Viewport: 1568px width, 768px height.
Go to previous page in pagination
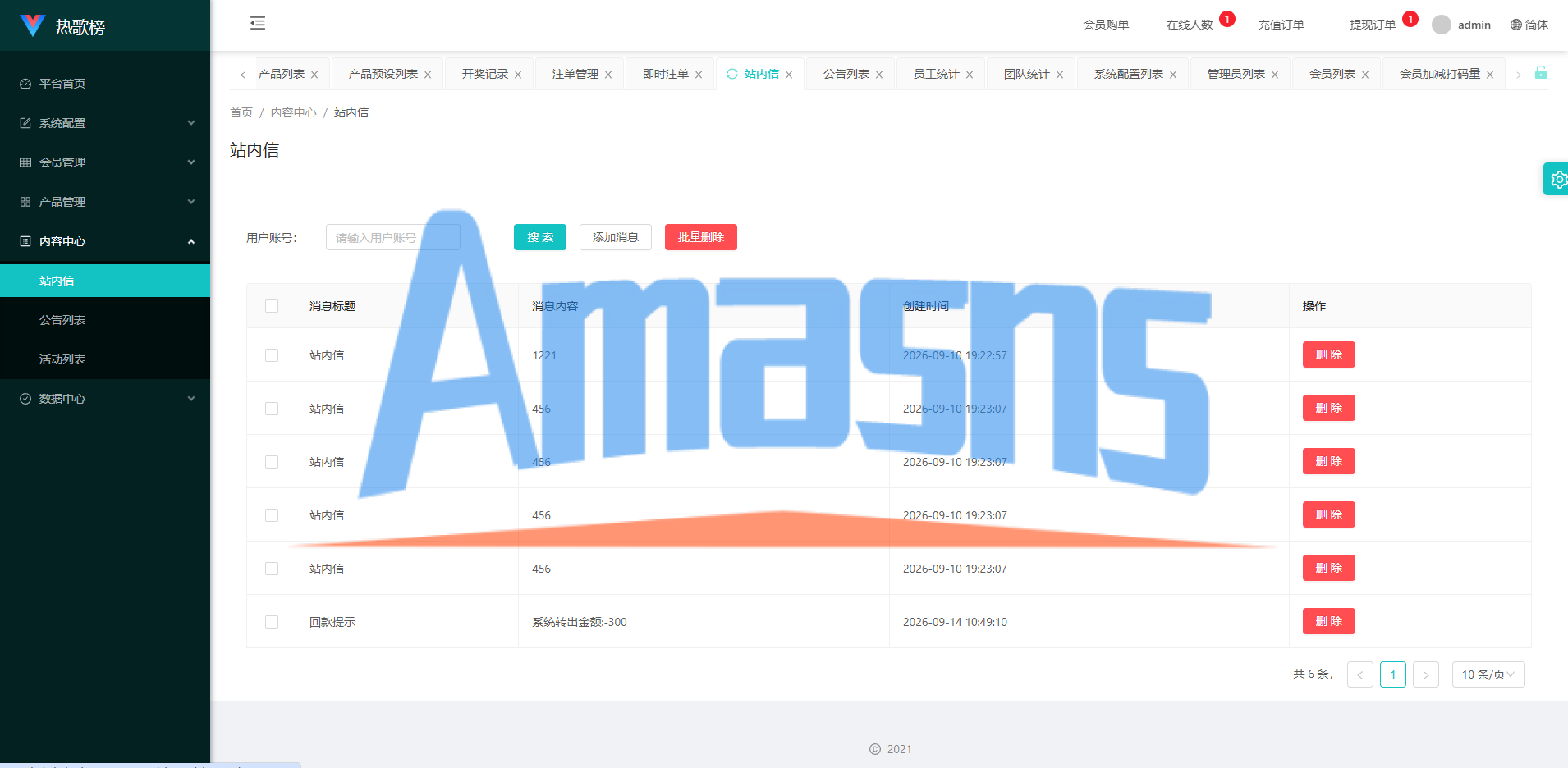pyautogui.click(x=1360, y=674)
